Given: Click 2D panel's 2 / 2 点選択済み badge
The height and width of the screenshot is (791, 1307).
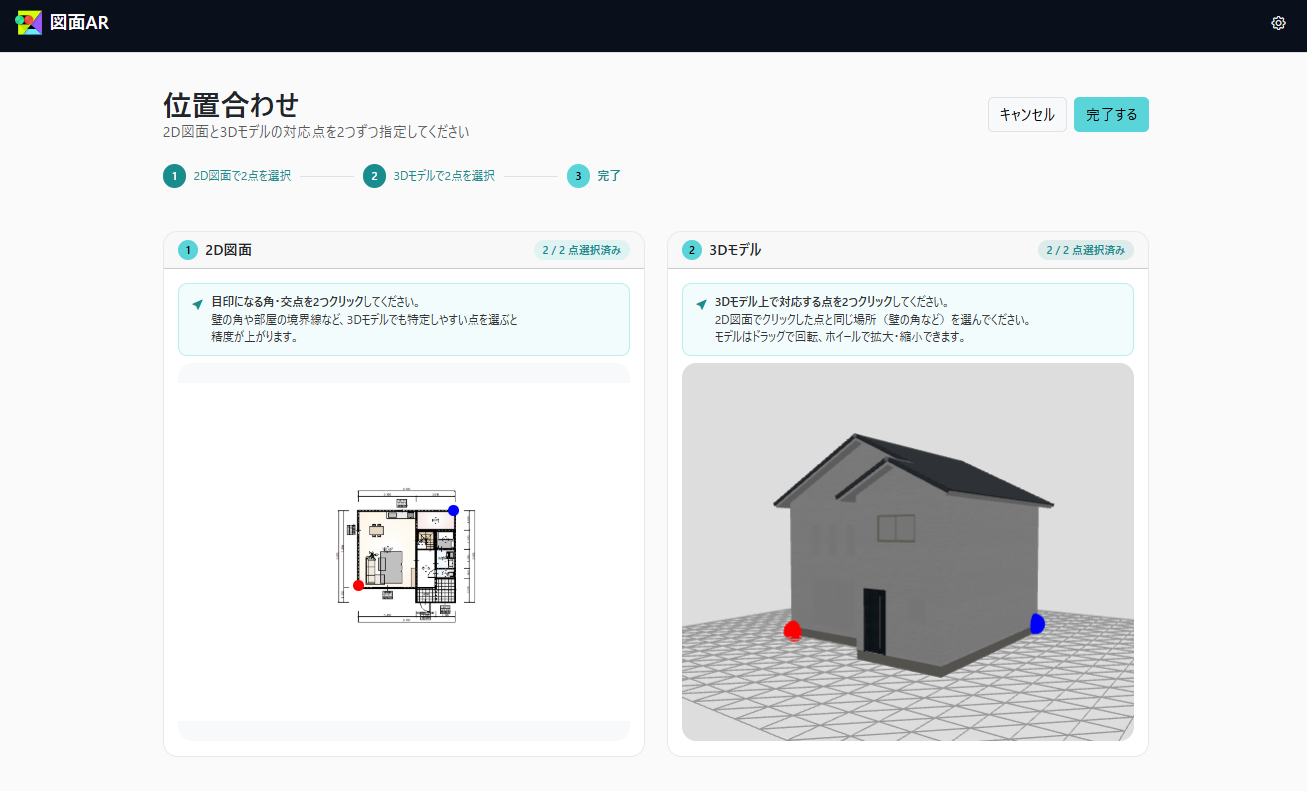Looking at the screenshot, I should 582,250.
